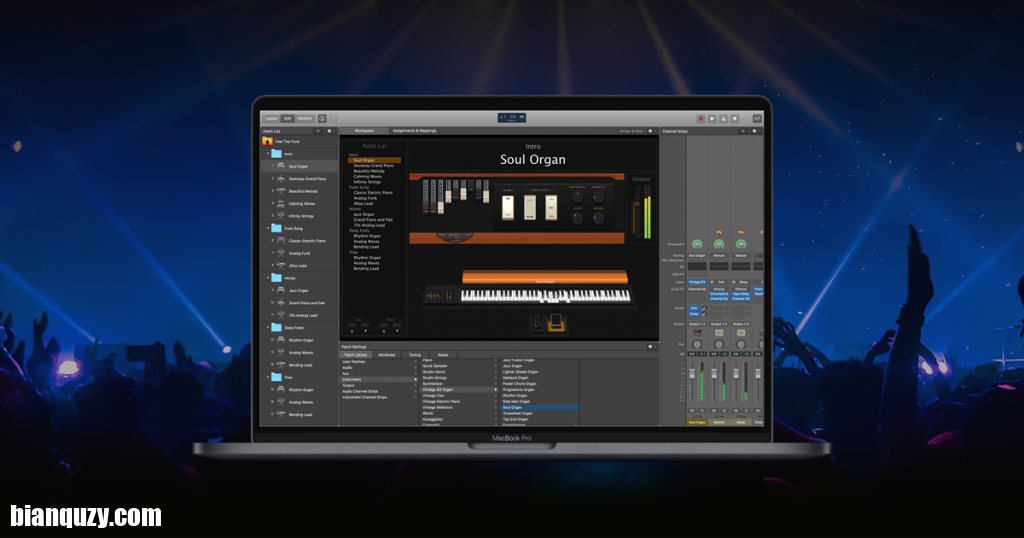This screenshot has width=1024, height=538.
Task: Select the Jazz Organ patch icon
Action: [x=281, y=290]
